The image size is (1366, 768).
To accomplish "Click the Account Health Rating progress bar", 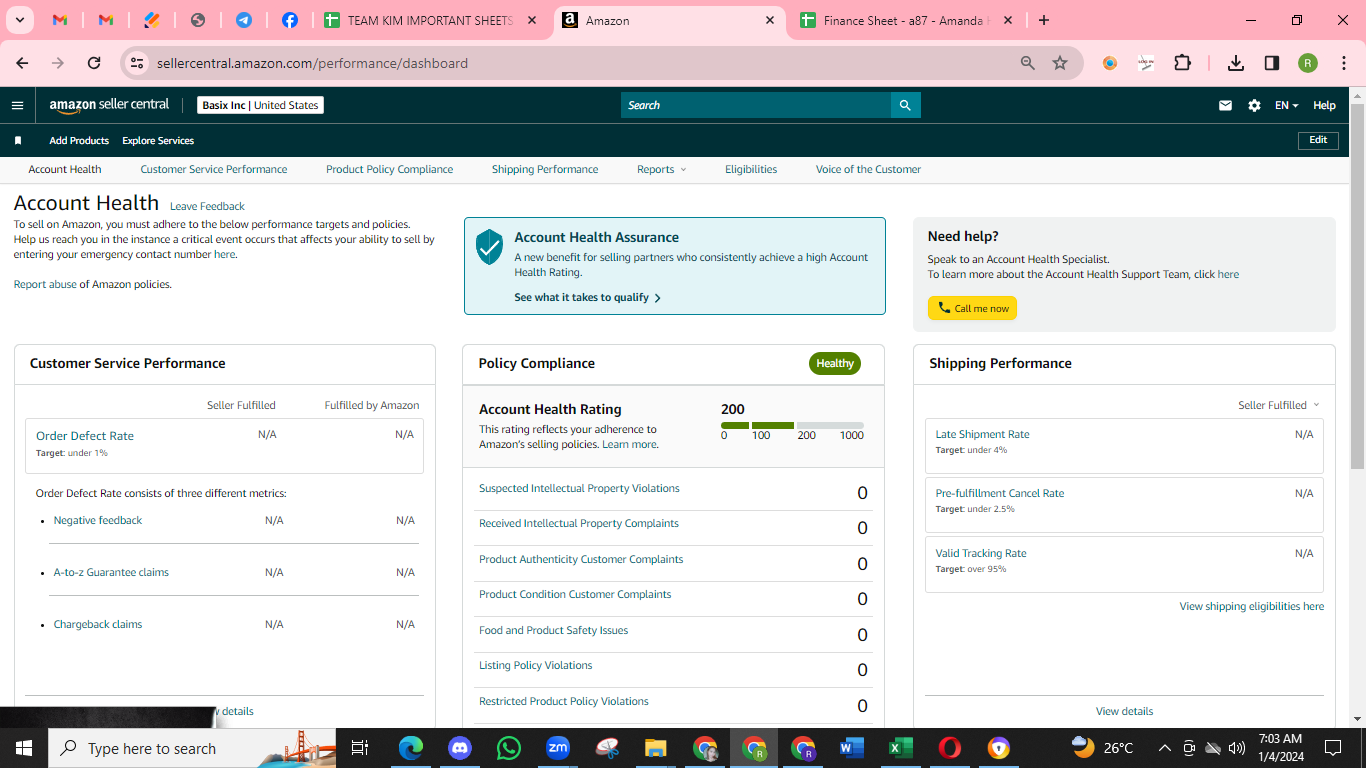I will pos(792,425).
